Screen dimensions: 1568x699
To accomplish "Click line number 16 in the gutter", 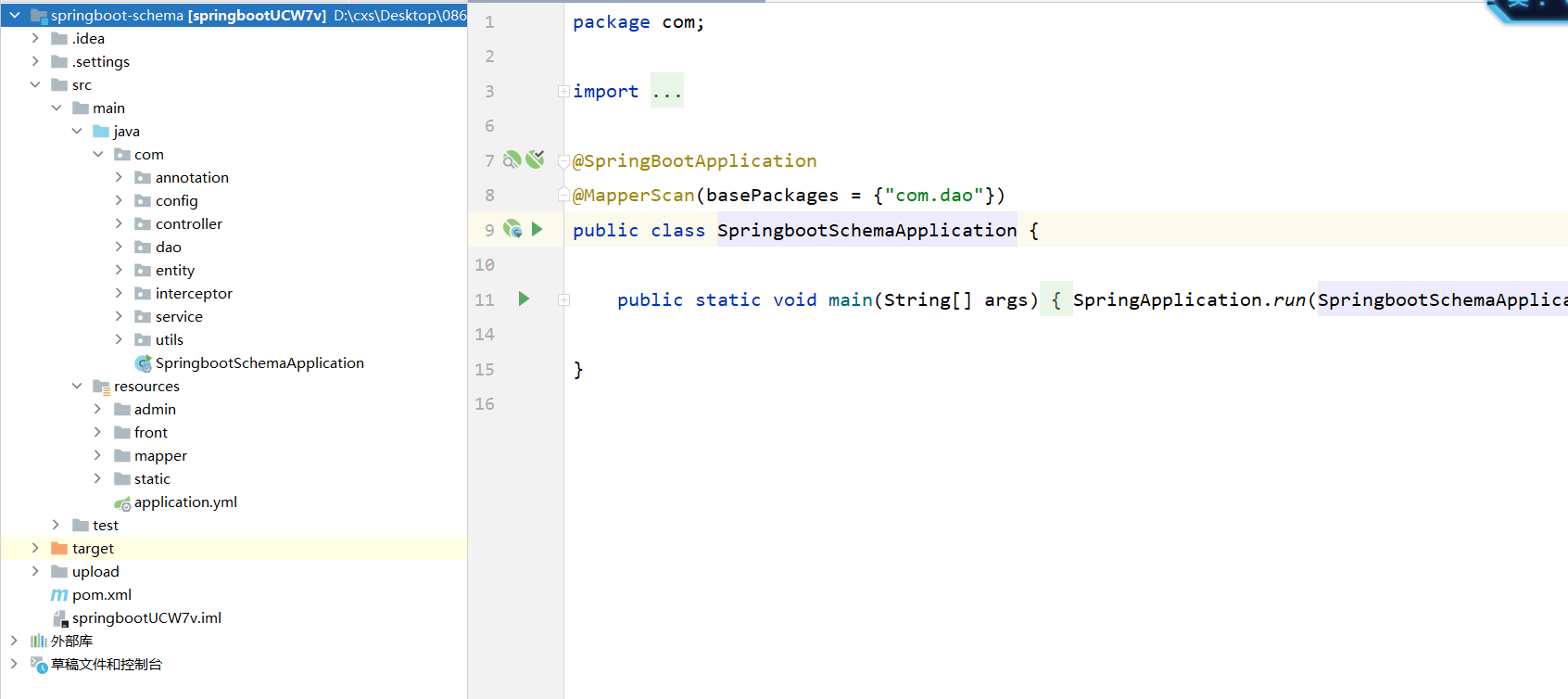I will click(485, 404).
